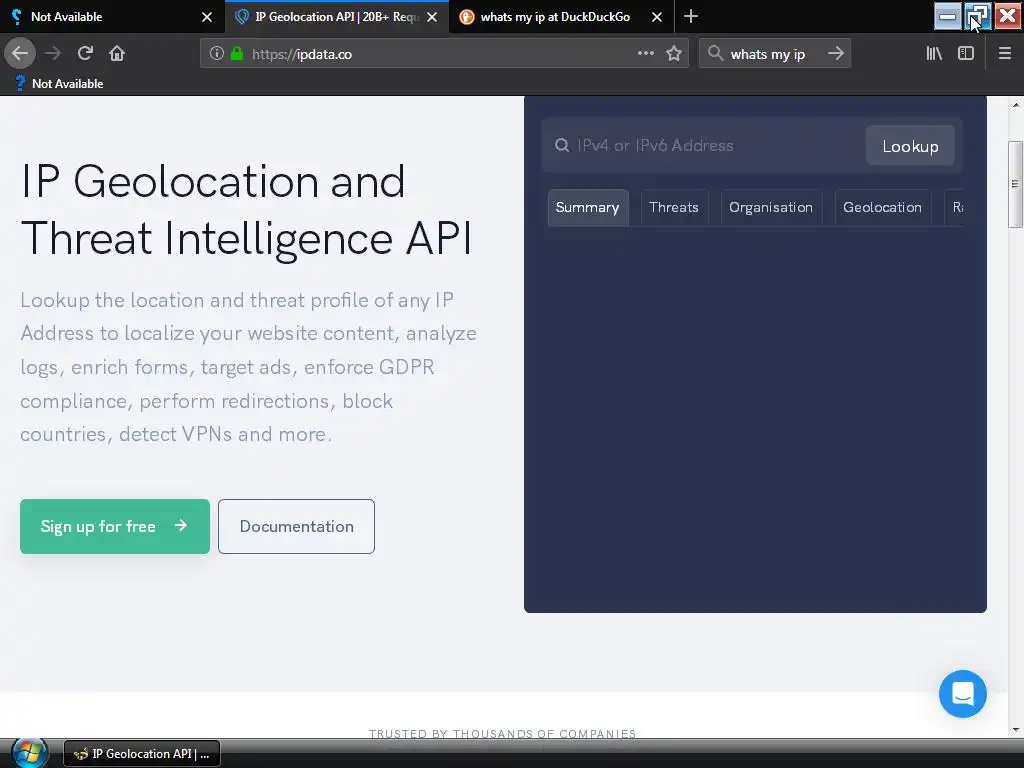This screenshot has height=768, width=1024.
Task: Close the DuckDuckGo tab
Action: pyautogui.click(x=657, y=17)
